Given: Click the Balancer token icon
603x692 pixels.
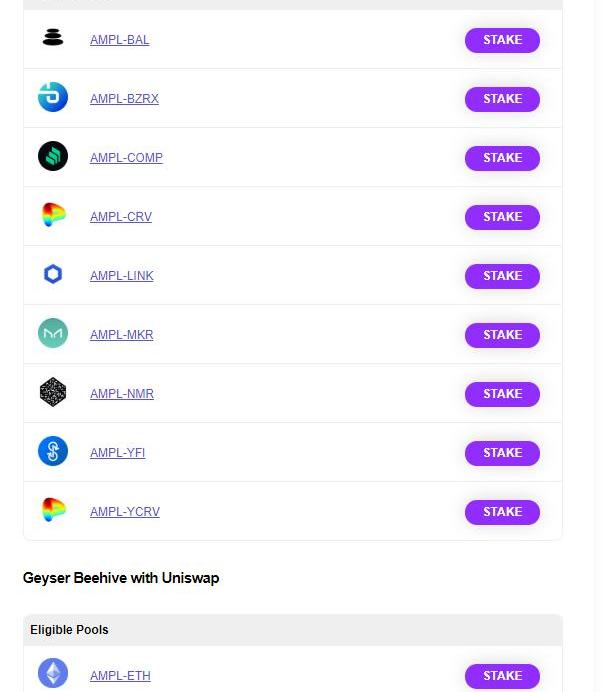Looking at the screenshot, I should click(x=53, y=37).
